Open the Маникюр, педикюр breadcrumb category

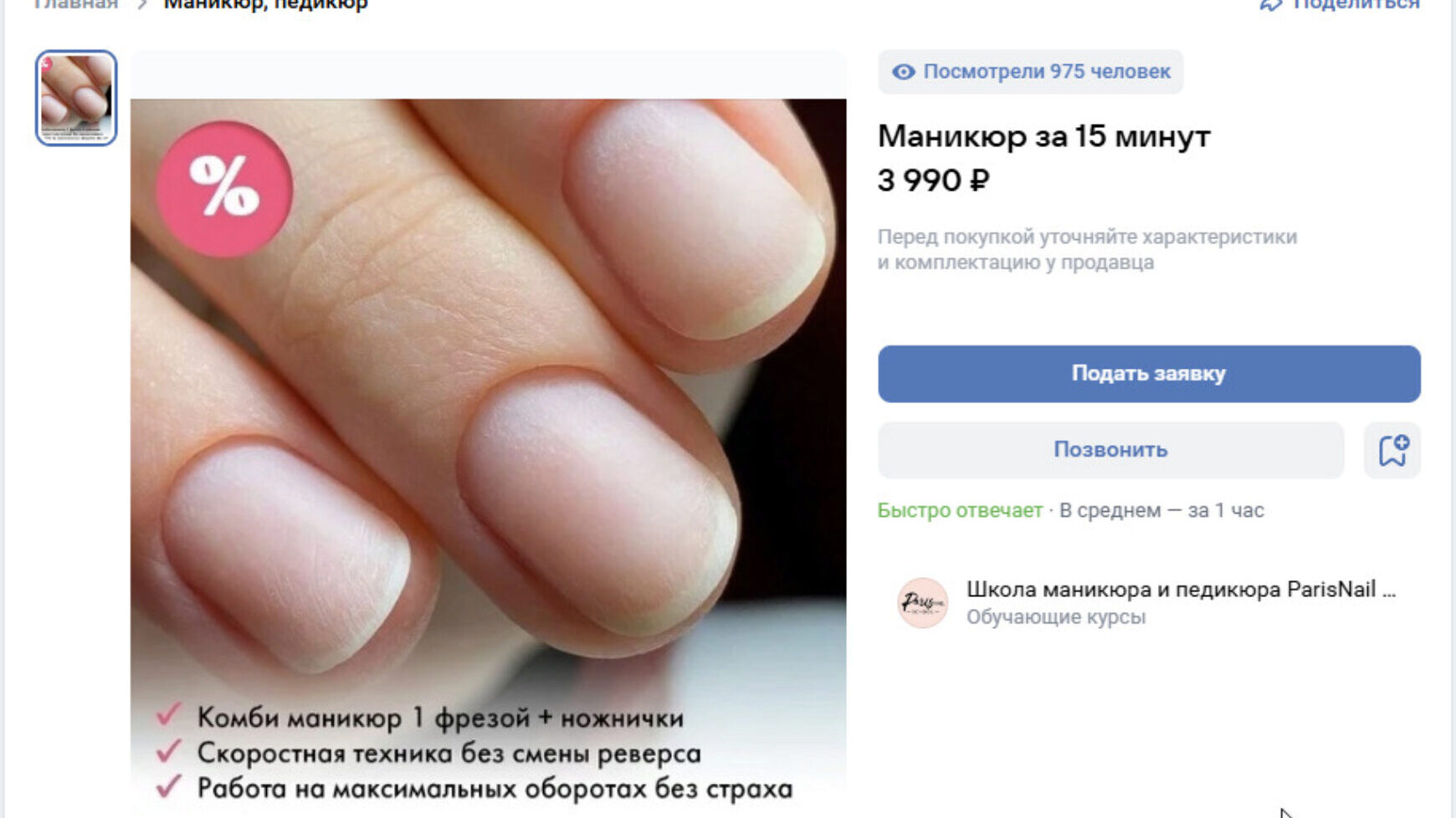point(265,4)
